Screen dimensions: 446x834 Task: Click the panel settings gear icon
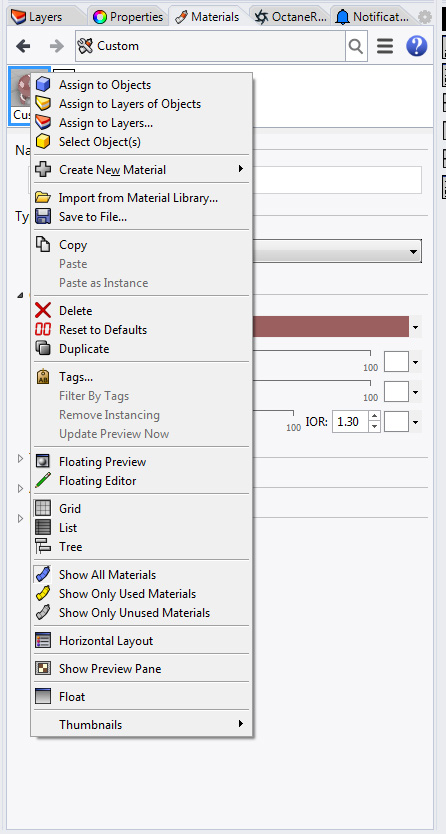[425, 17]
